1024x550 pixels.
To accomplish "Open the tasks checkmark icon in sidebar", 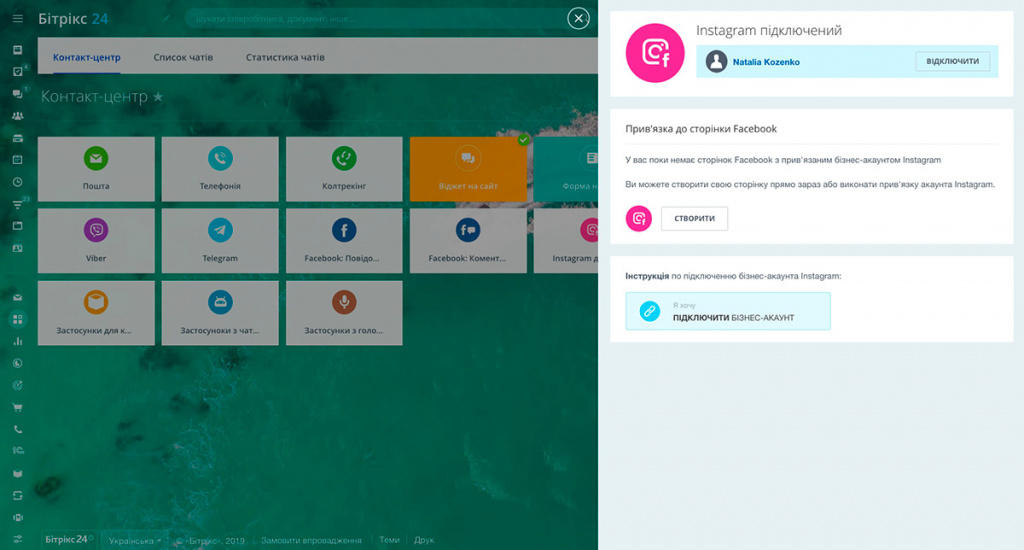I will [x=18, y=72].
